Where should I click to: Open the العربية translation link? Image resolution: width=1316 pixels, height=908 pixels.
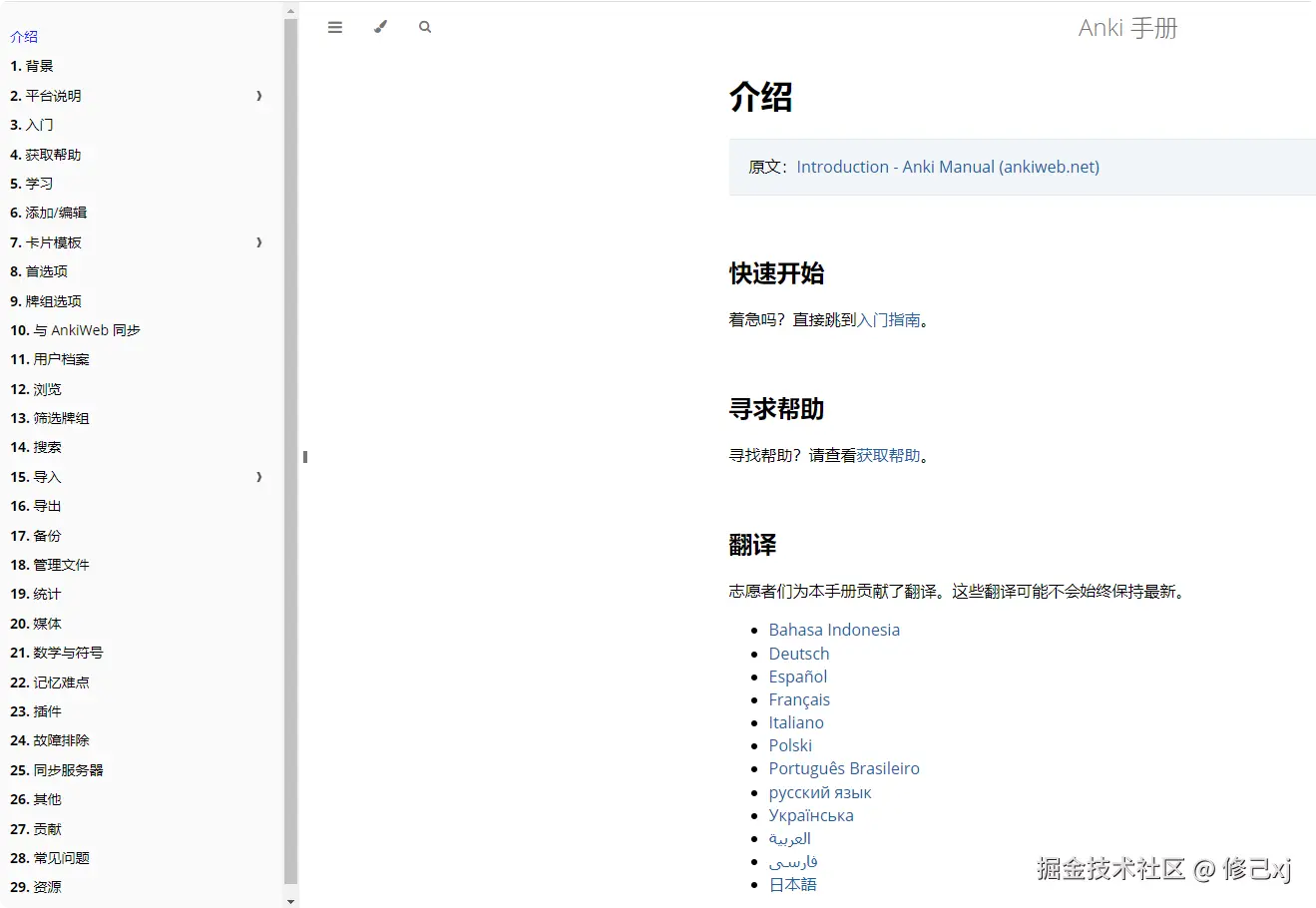tap(789, 838)
